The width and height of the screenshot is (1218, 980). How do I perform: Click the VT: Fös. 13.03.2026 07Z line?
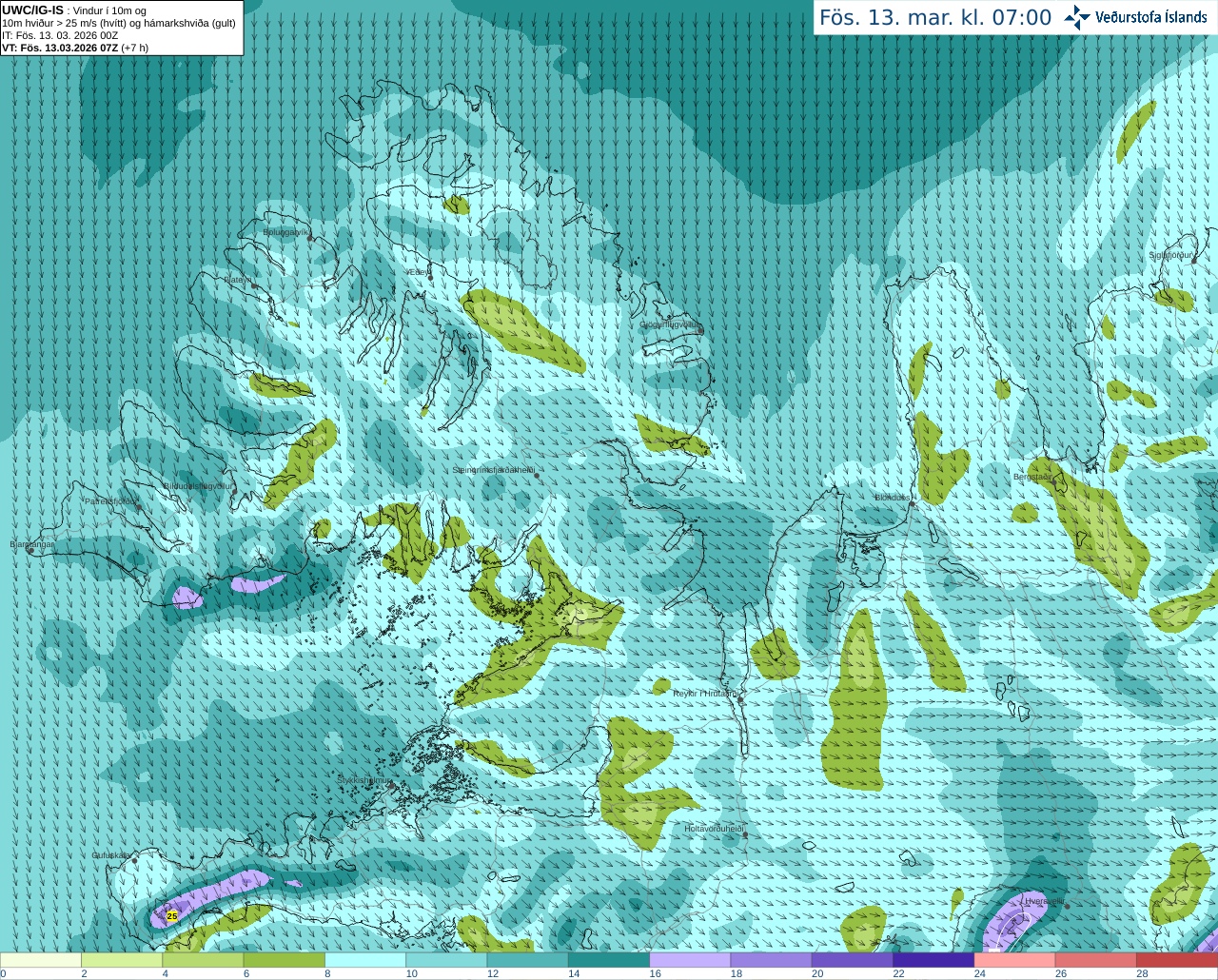pos(75,48)
